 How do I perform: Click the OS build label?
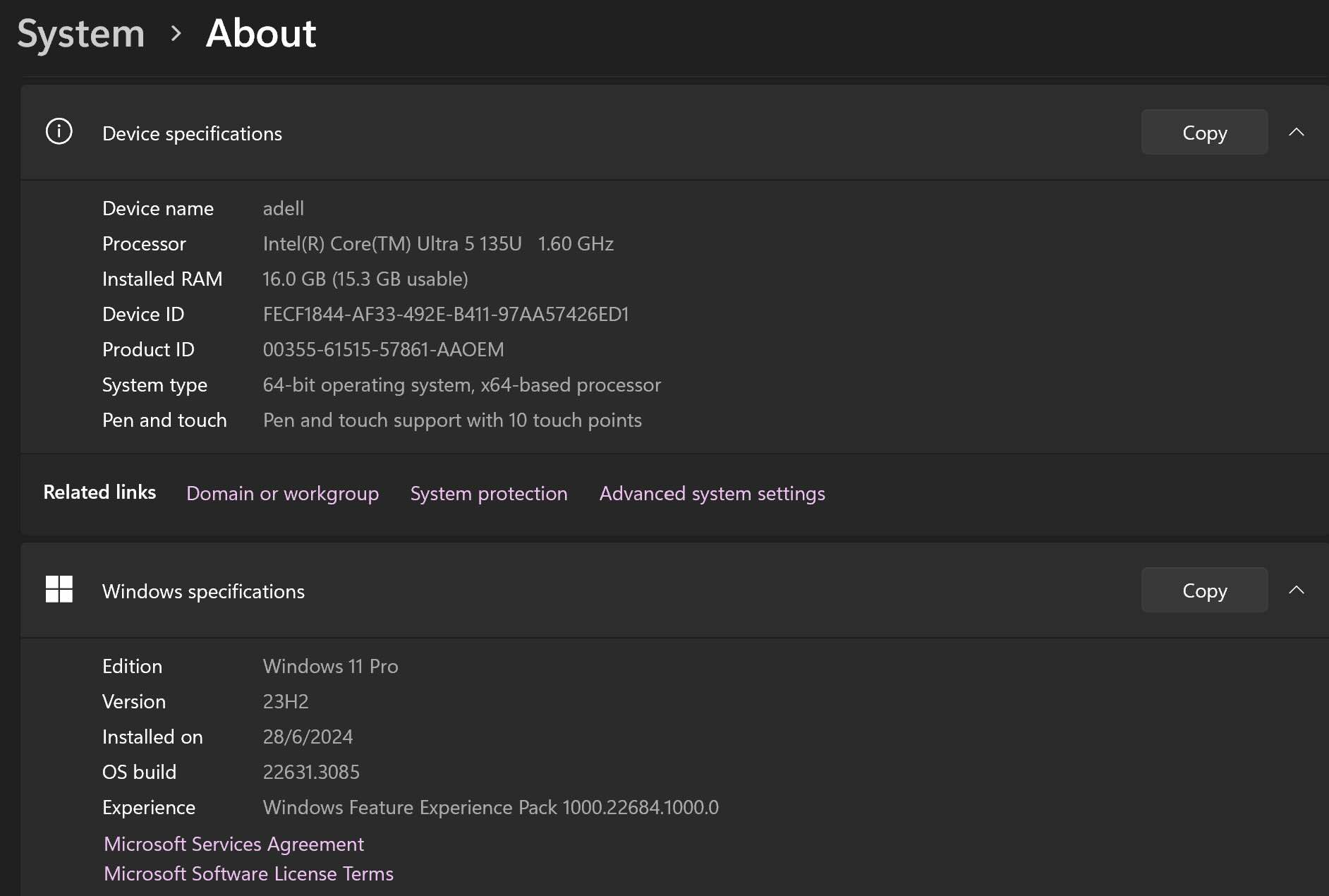pos(139,772)
